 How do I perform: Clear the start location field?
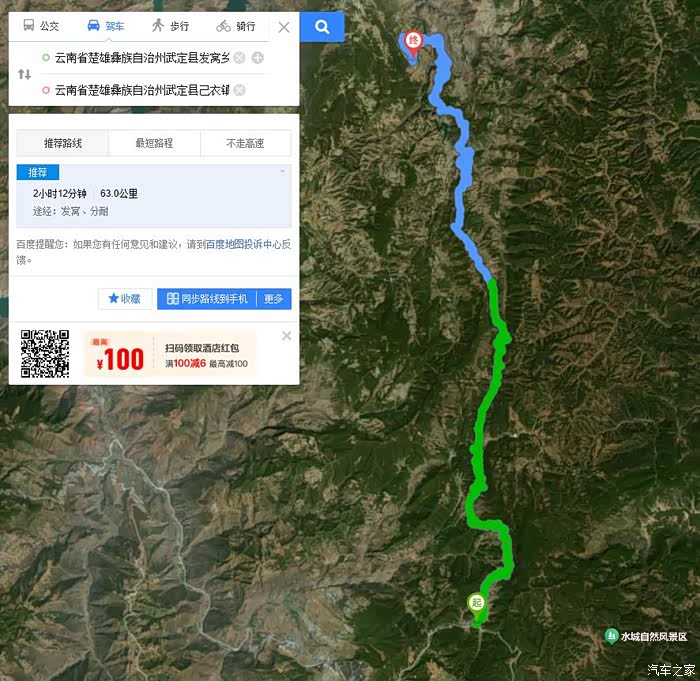click(240, 58)
